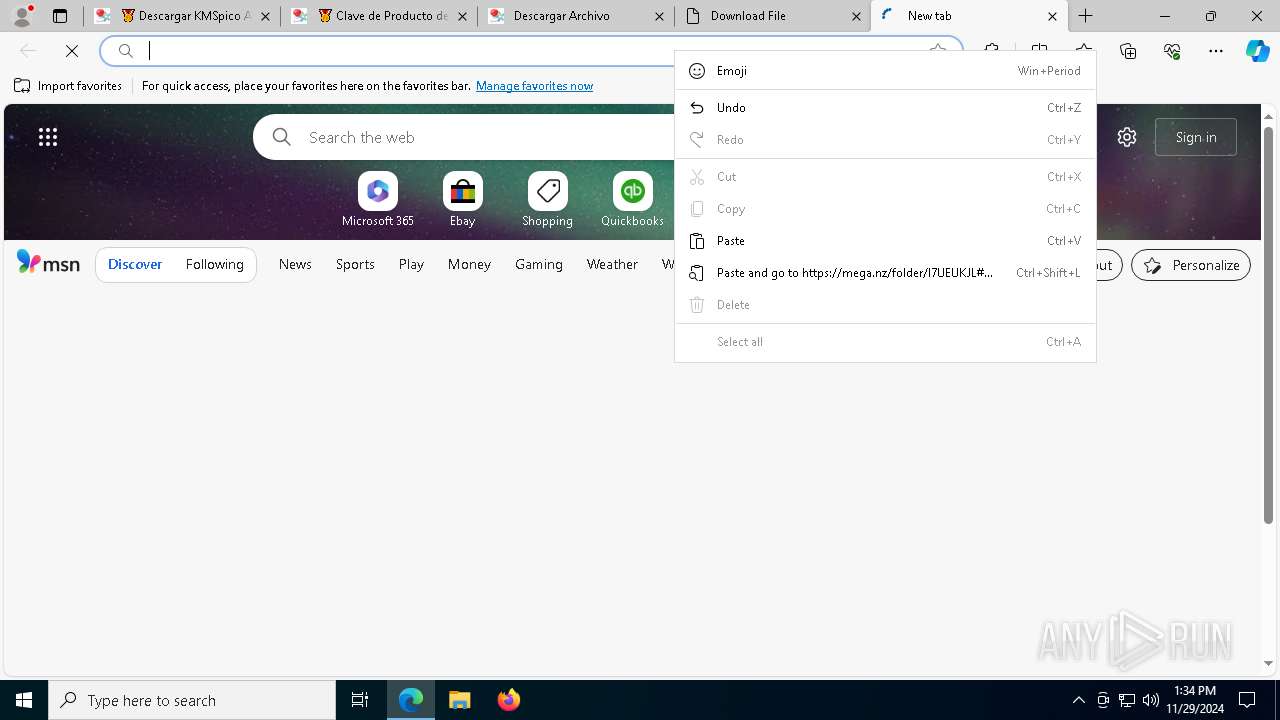Open the tab actions menu icon
The height and width of the screenshot is (720, 1280).
60,16
